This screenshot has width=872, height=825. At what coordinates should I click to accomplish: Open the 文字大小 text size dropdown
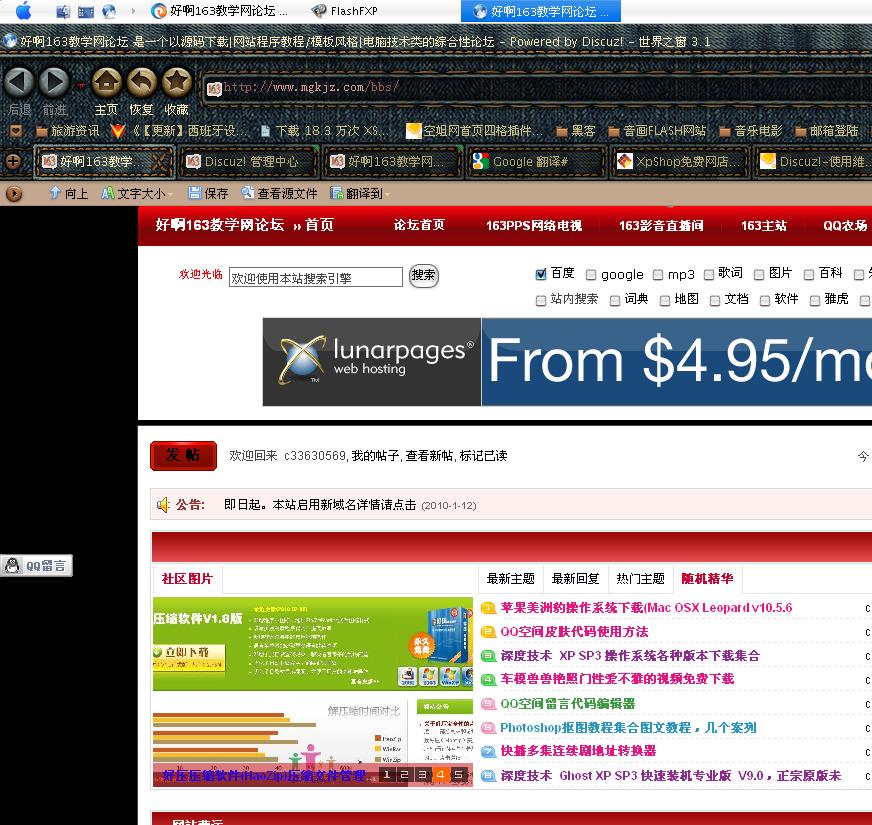click(136, 193)
